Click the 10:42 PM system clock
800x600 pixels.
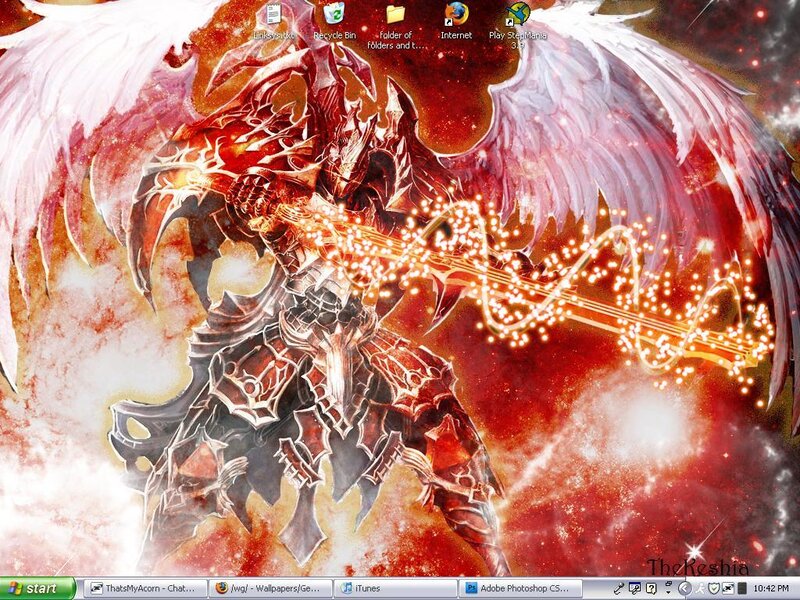click(771, 589)
